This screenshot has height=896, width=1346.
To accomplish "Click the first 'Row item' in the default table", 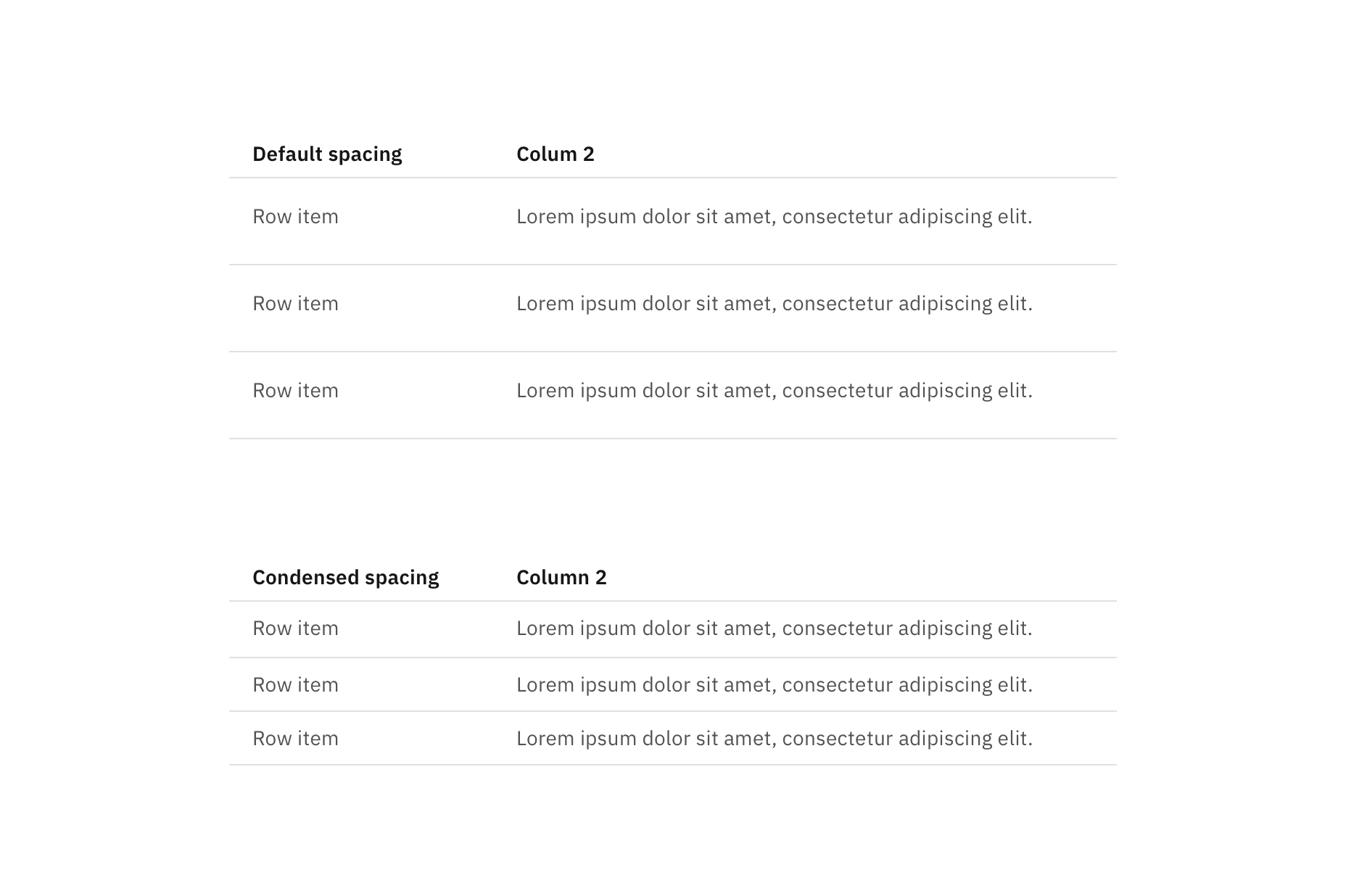I will pos(295,216).
